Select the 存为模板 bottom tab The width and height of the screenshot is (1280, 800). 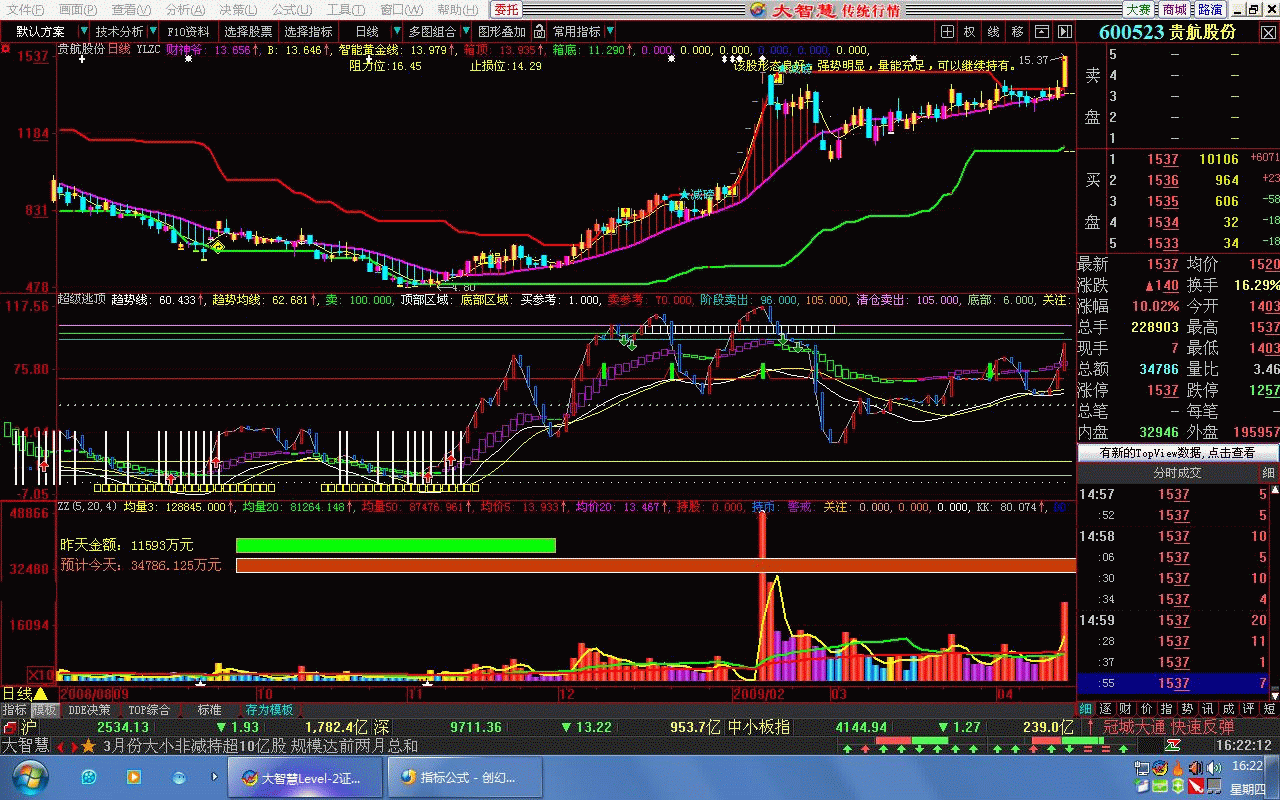pyautogui.click(x=269, y=710)
